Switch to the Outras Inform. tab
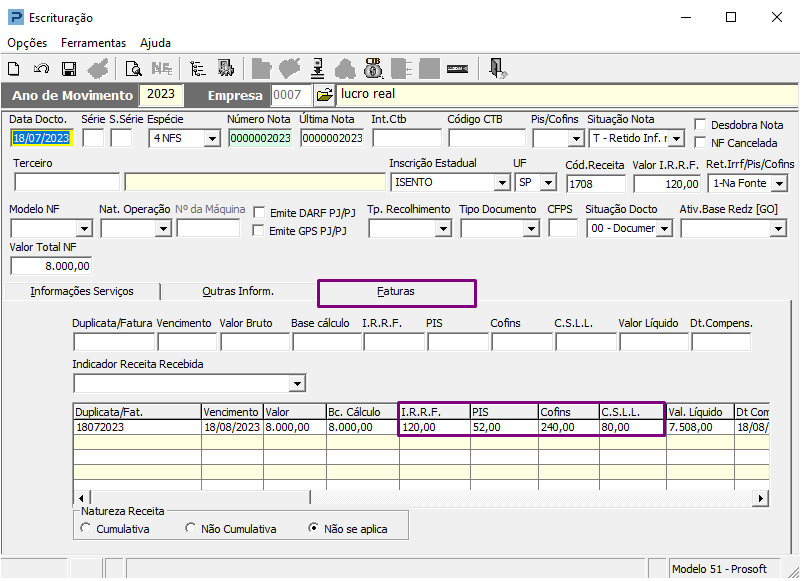Viewport: 802px width, 581px height. (x=238, y=292)
